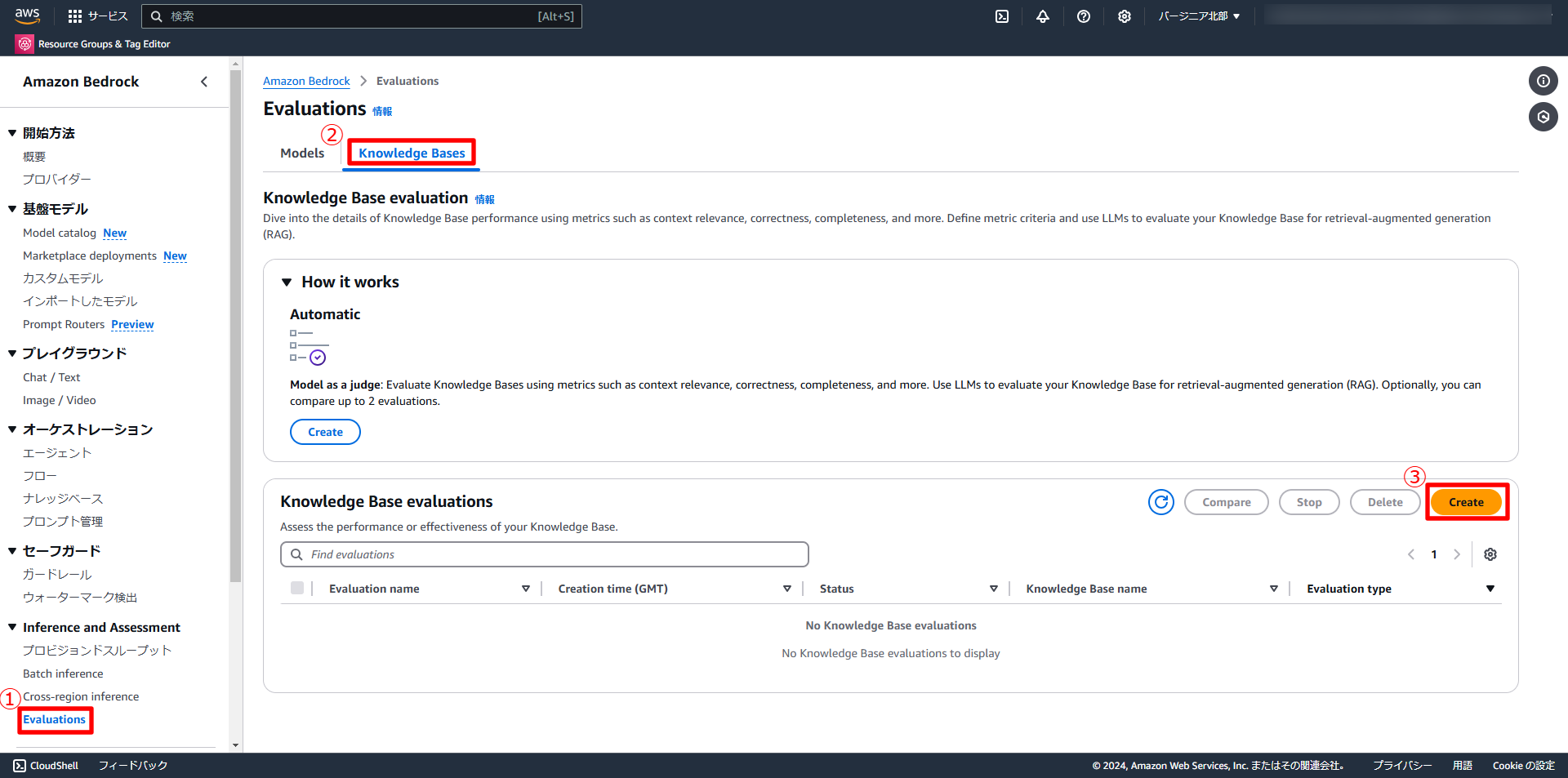Screen dimensions: 1568x778
Task: Open Cross-region inference in sidebar
Action: click(x=81, y=697)
